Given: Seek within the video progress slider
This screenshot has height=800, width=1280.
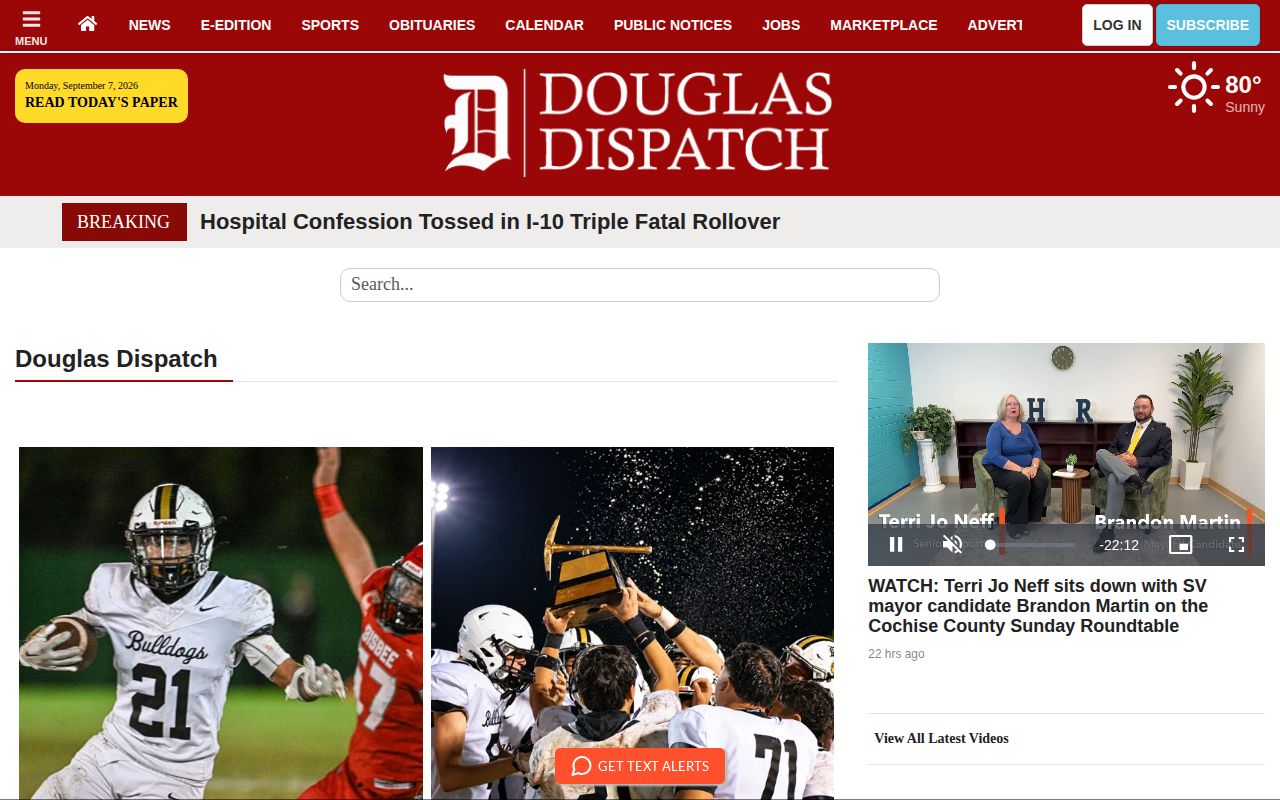Looking at the screenshot, I should coord(1030,545).
